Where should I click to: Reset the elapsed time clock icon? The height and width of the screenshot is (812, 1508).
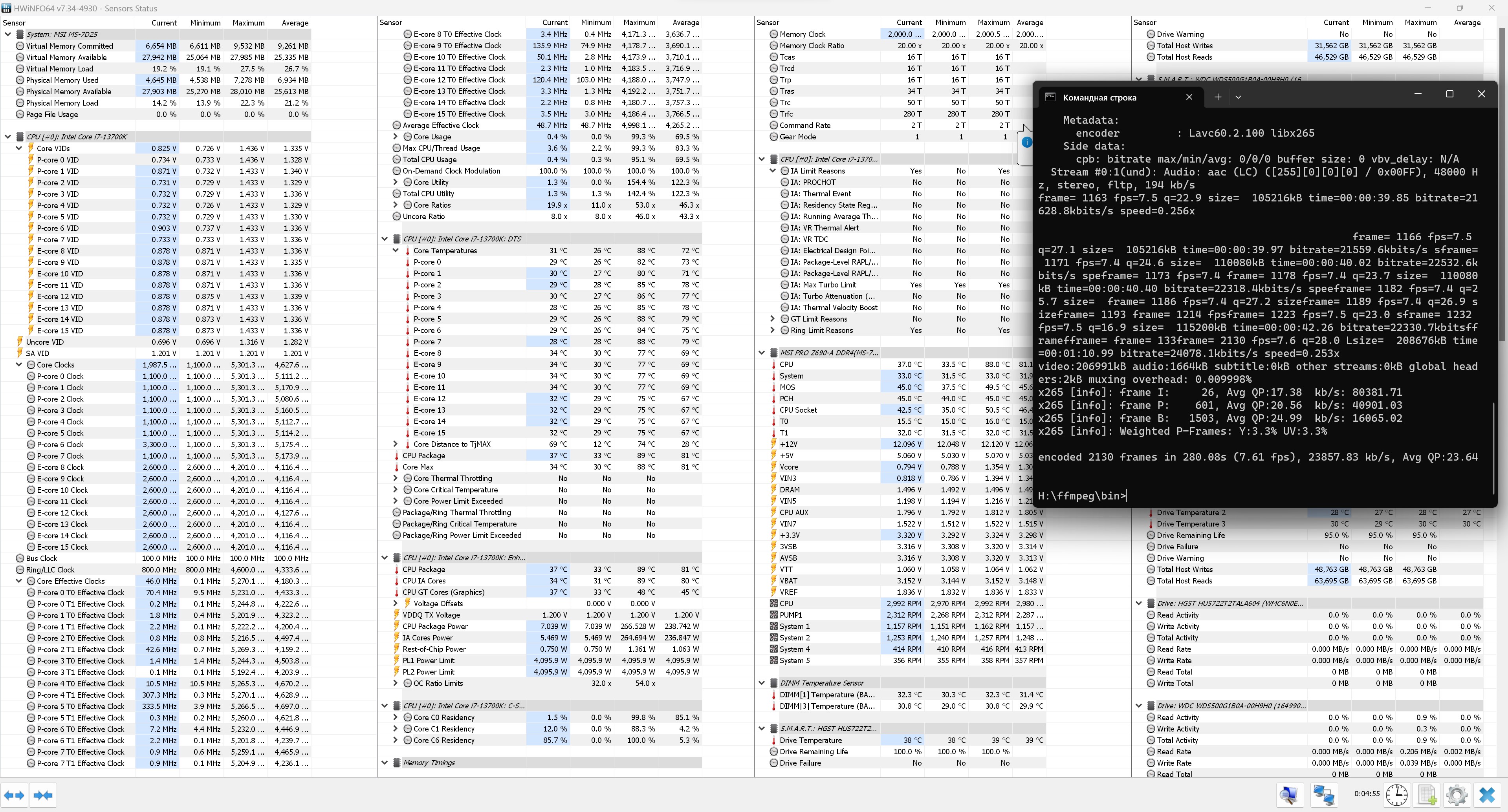pyautogui.click(x=1397, y=795)
